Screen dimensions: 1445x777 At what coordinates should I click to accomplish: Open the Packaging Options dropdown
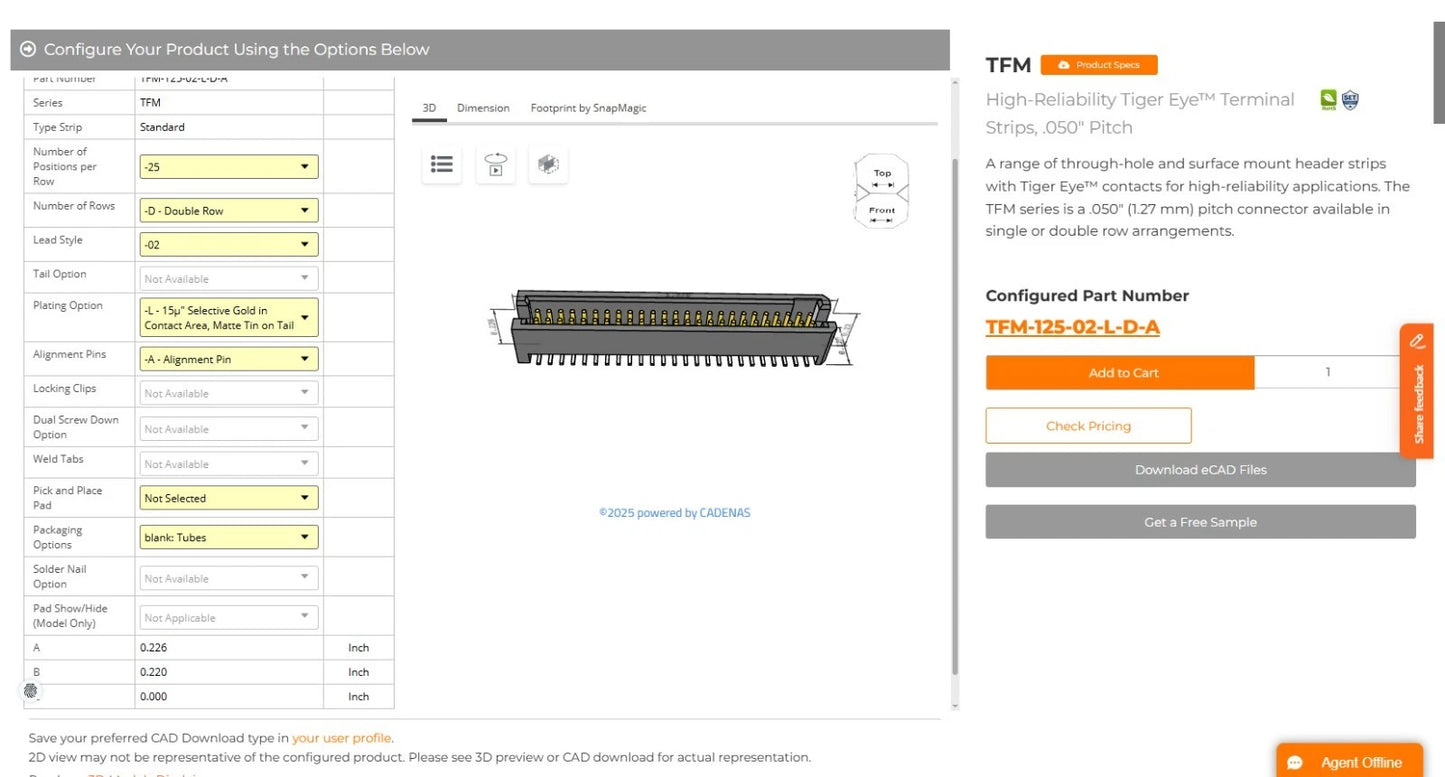pos(229,537)
